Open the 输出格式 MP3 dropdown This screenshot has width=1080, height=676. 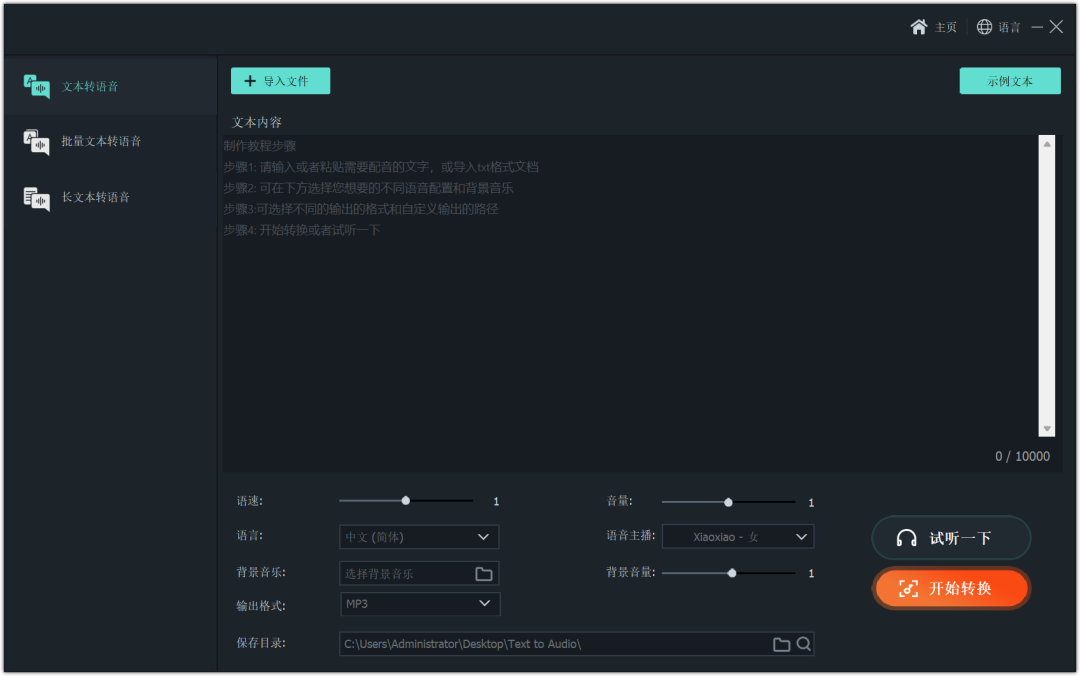419,604
